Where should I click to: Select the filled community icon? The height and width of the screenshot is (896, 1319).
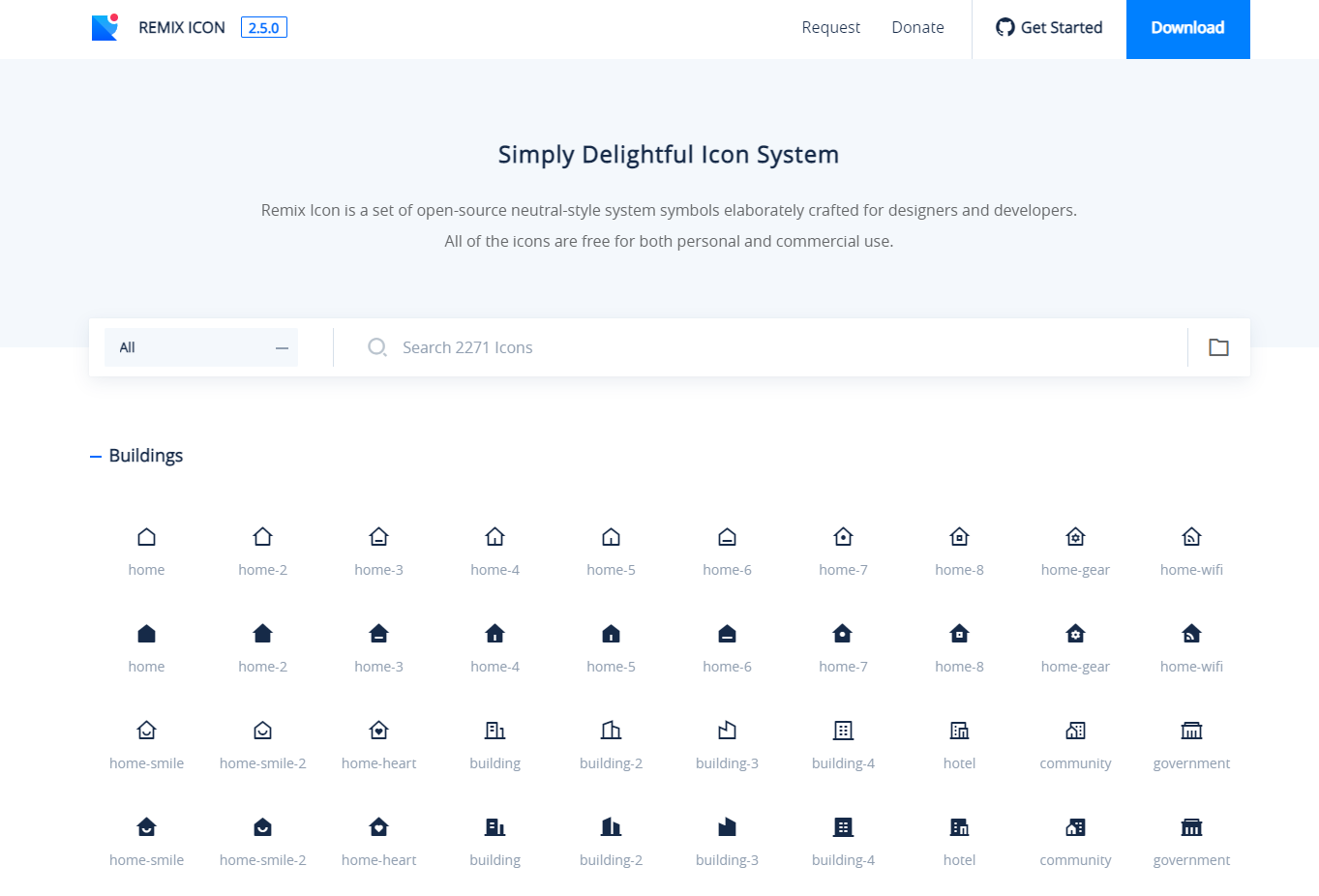(x=1075, y=827)
